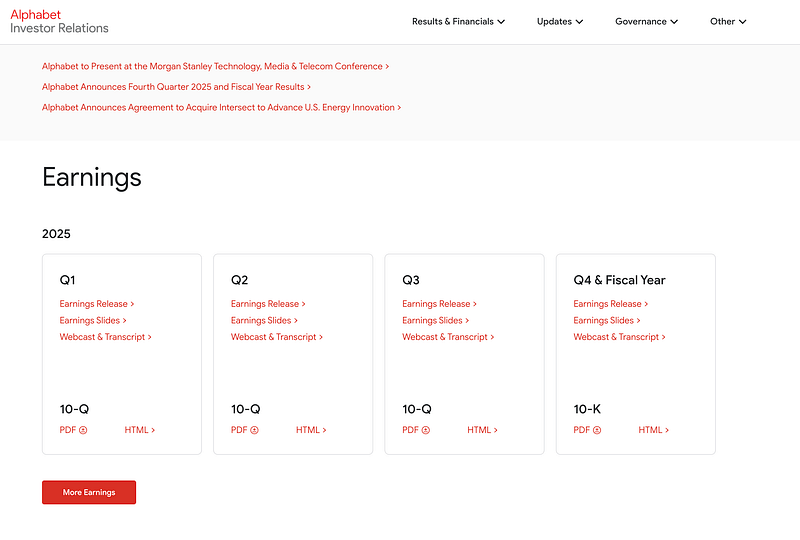Open Q1 Webcast & Transcript
The image size is (800, 540).
105,337
